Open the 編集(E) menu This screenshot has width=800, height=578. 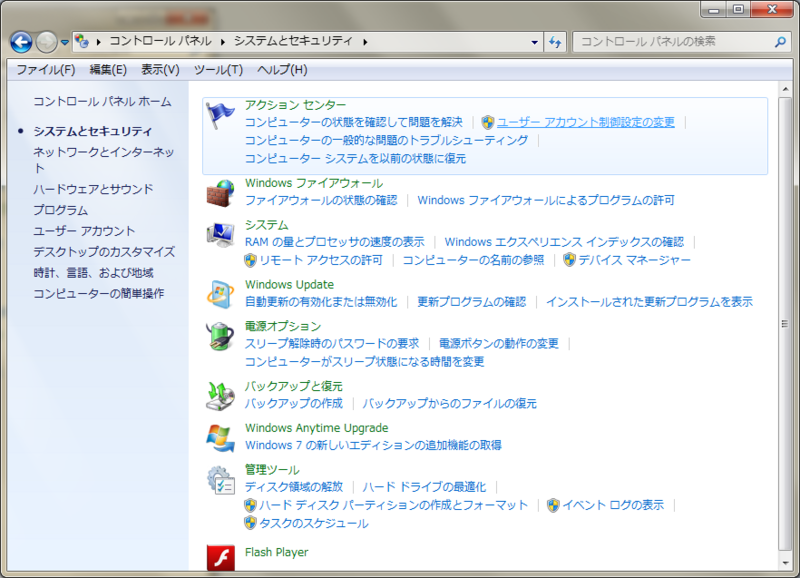[108, 69]
